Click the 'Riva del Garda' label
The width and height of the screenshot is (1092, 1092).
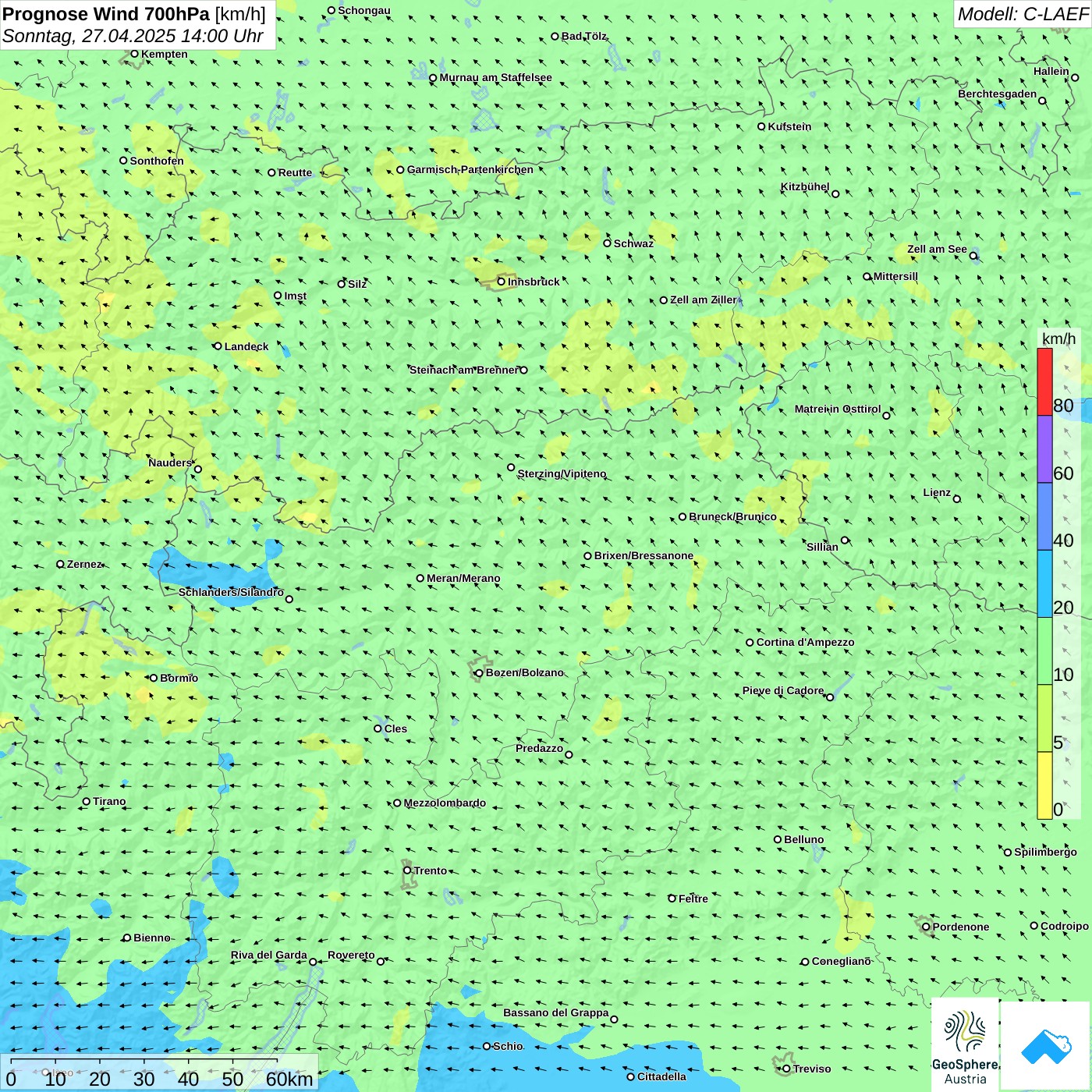[269, 955]
